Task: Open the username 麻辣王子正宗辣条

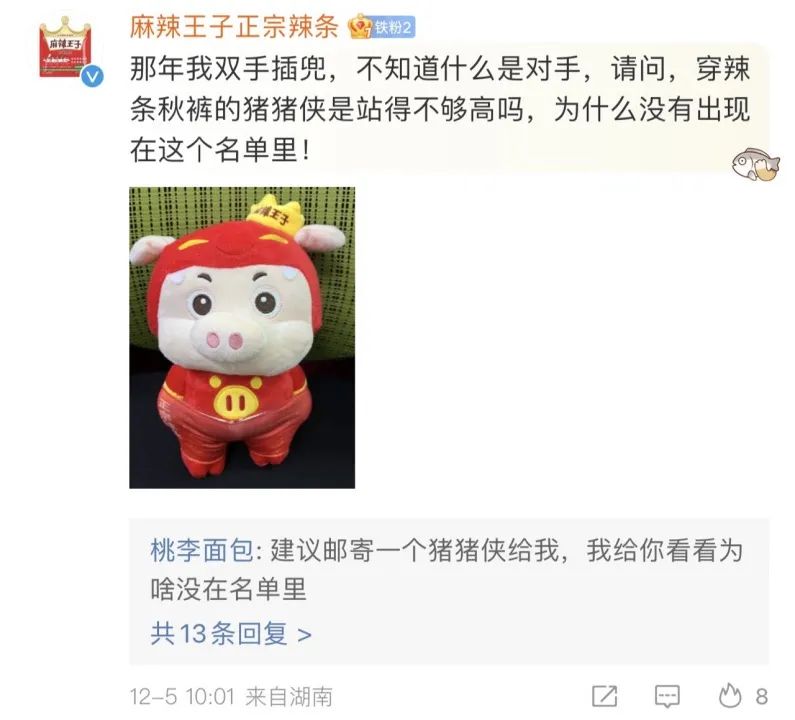Action: point(234,26)
